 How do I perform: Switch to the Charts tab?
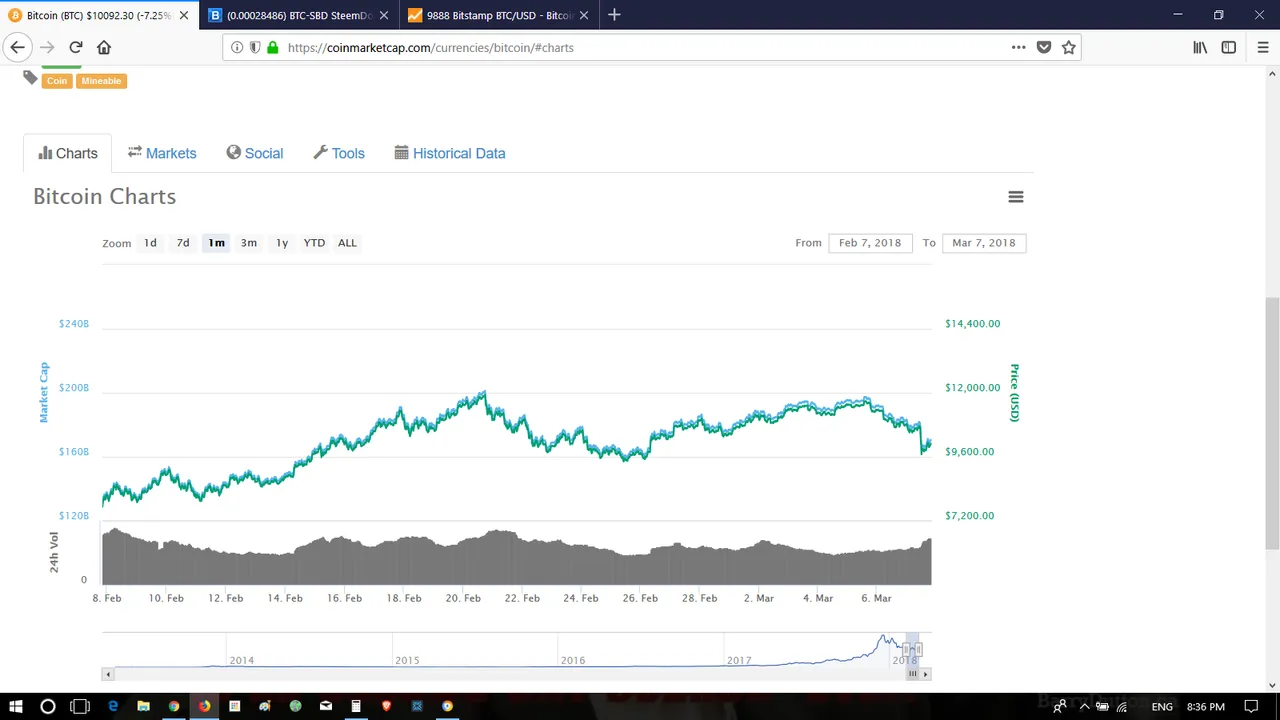(x=68, y=153)
